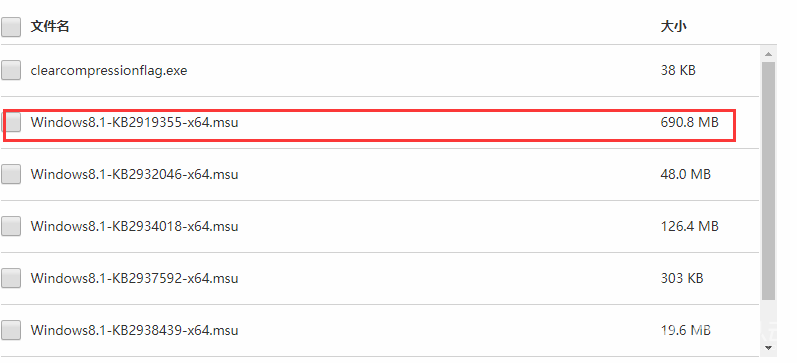Viewport: 797px width, 363px height.
Task: Mark the checkbox for Windows8.1-KB2937592-x64.msu
Action: (x=11, y=278)
